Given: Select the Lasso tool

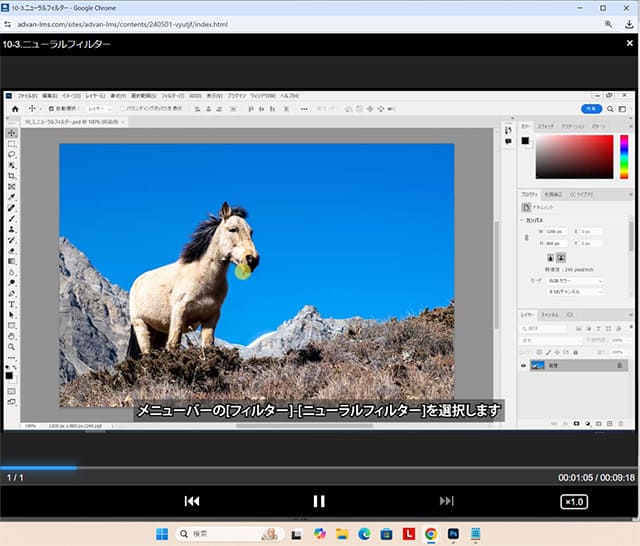Looking at the screenshot, I should pyautogui.click(x=12, y=154).
